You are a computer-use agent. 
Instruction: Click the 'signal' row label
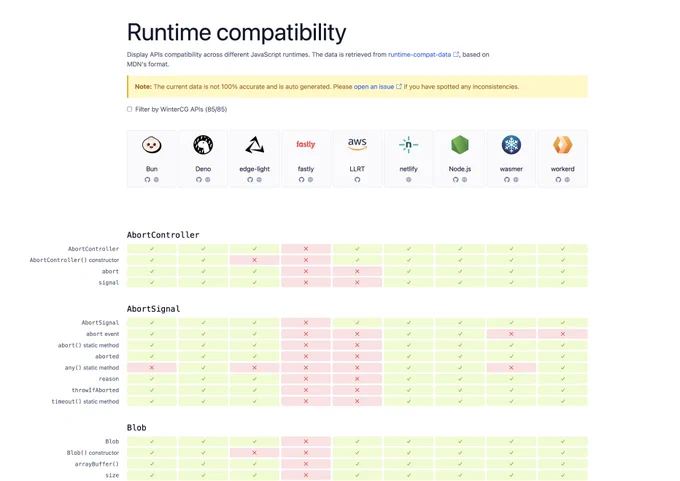[108, 283]
